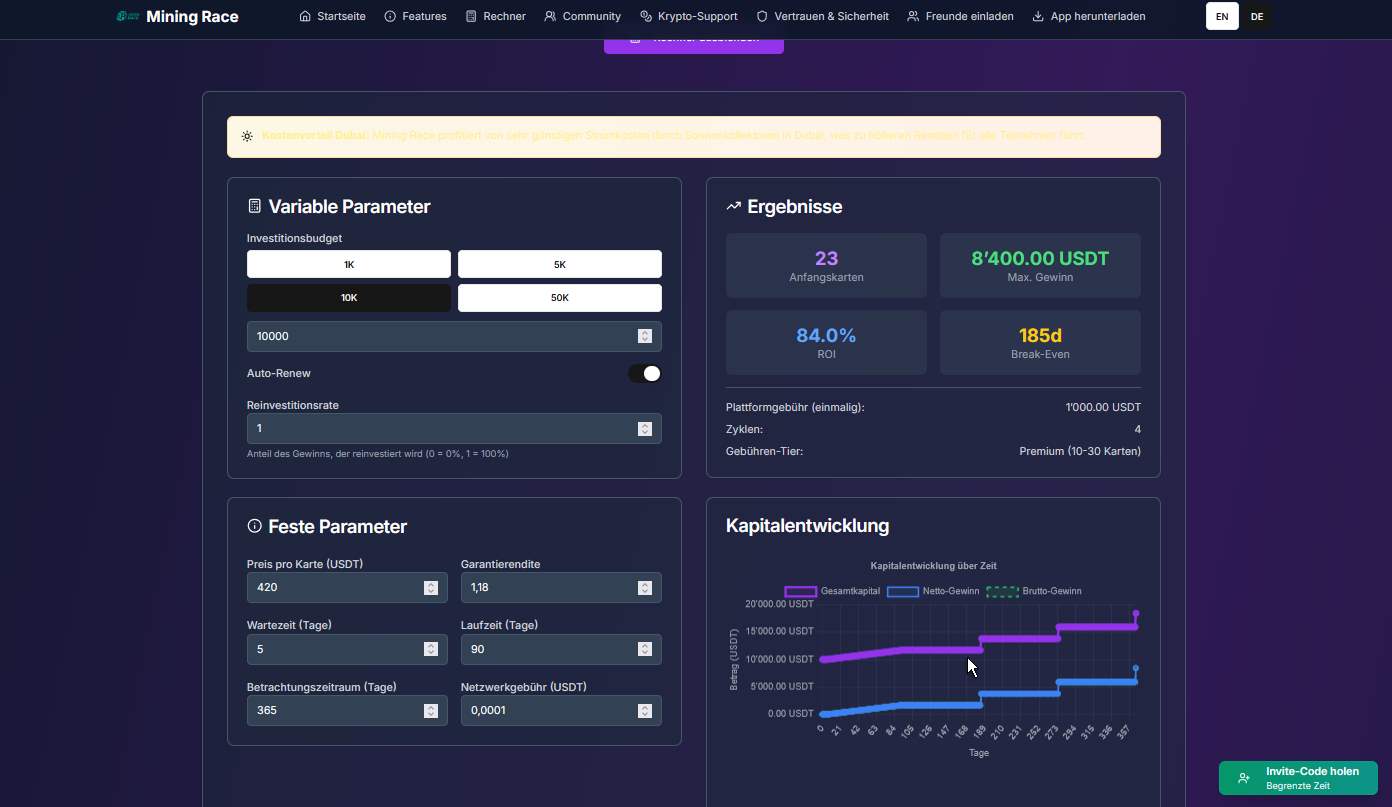
Task: Click the App herunterladen download icon
Action: click(x=1038, y=16)
